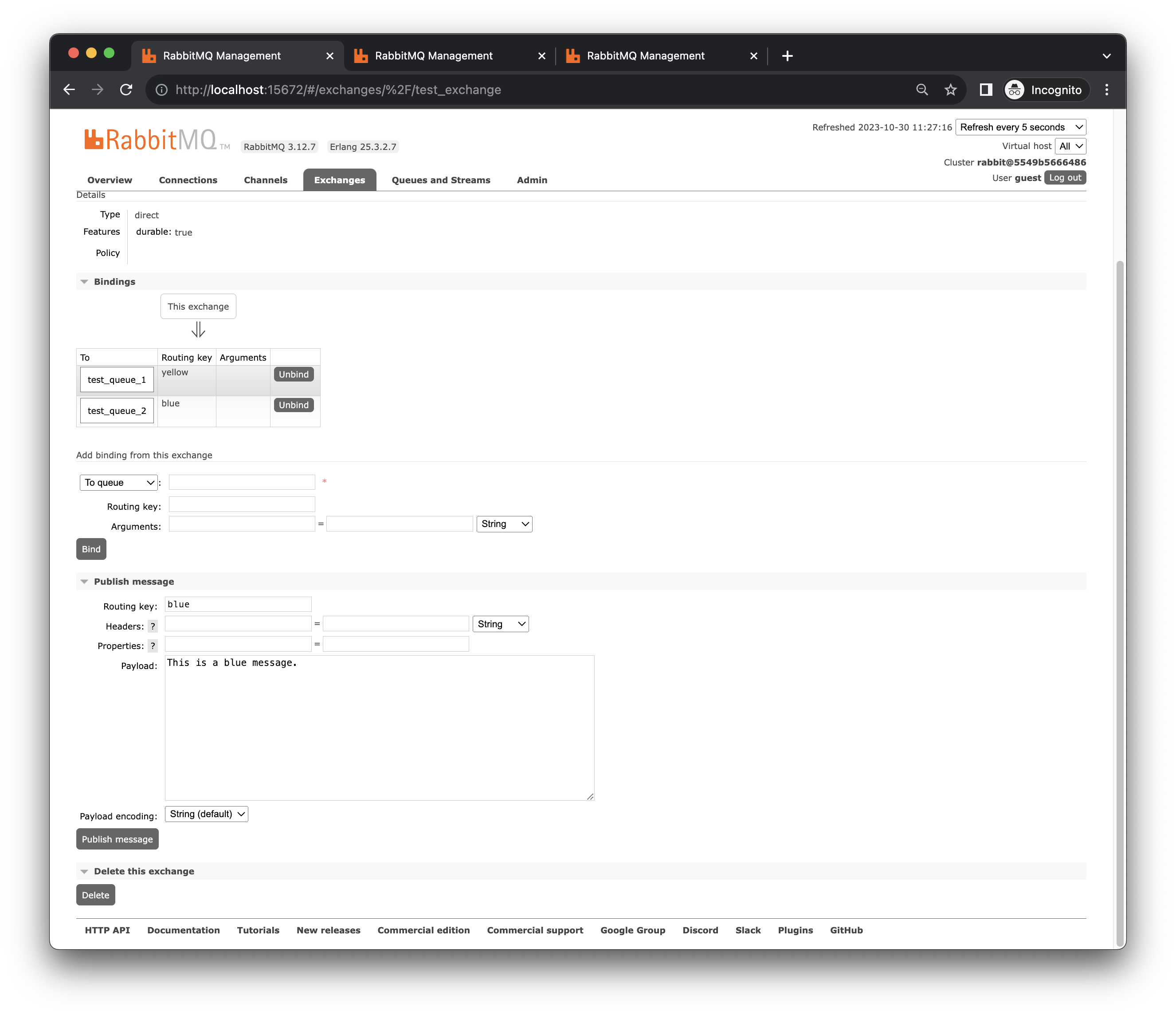Click the This exchange box

pyautogui.click(x=198, y=307)
